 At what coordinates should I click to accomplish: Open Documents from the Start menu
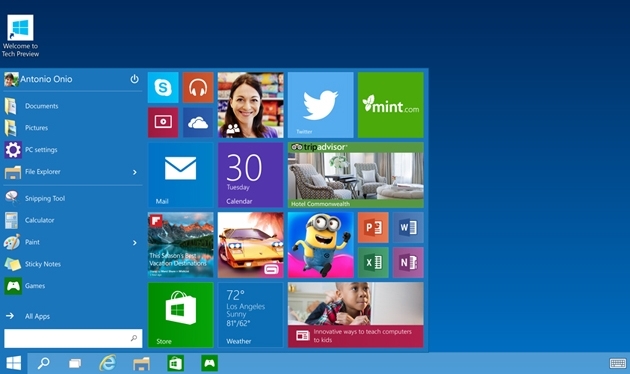72,106
